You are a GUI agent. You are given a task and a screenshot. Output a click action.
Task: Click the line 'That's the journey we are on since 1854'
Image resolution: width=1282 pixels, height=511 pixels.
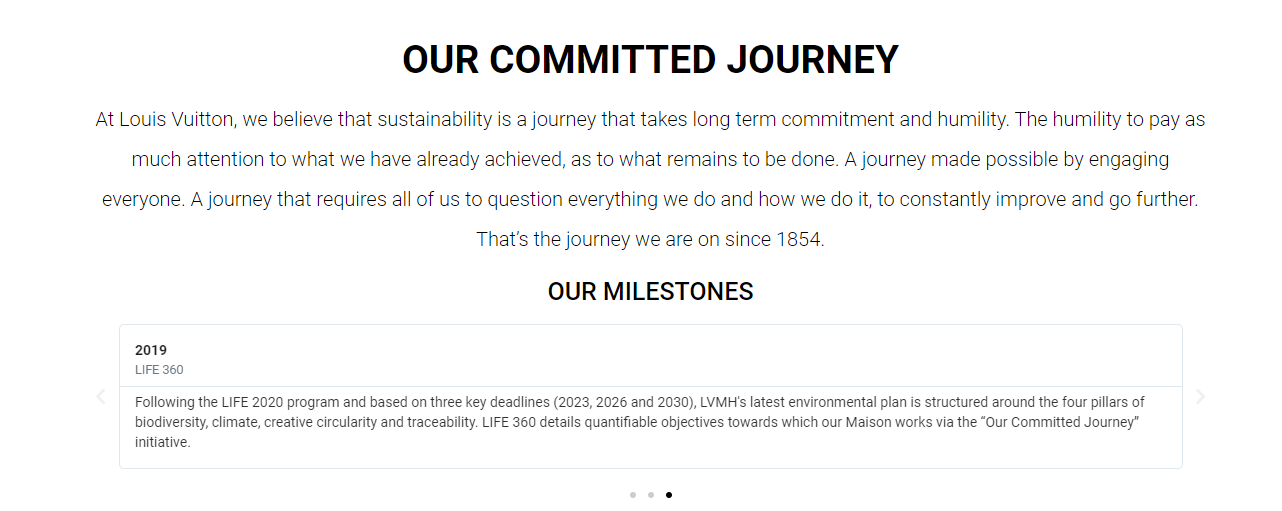tap(650, 240)
